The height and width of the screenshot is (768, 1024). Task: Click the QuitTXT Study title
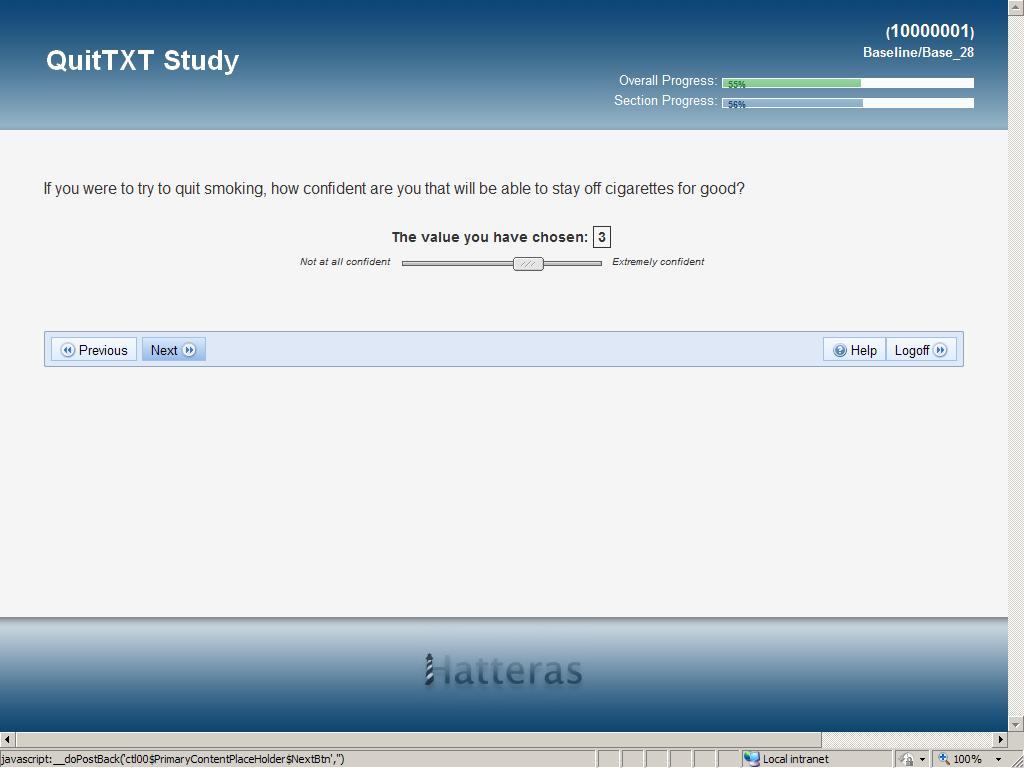(x=142, y=60)
